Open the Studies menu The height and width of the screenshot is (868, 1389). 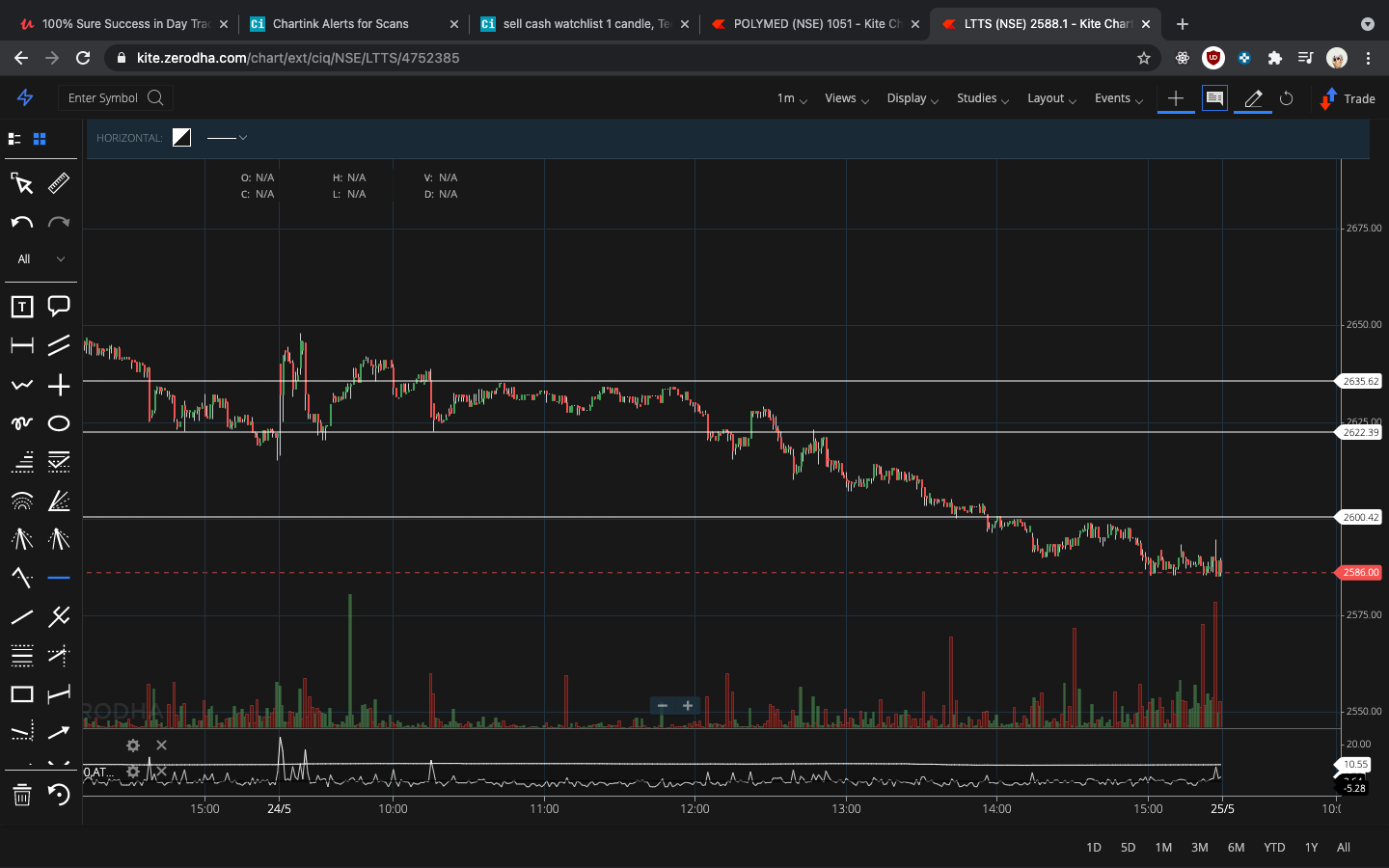point(981,97)
